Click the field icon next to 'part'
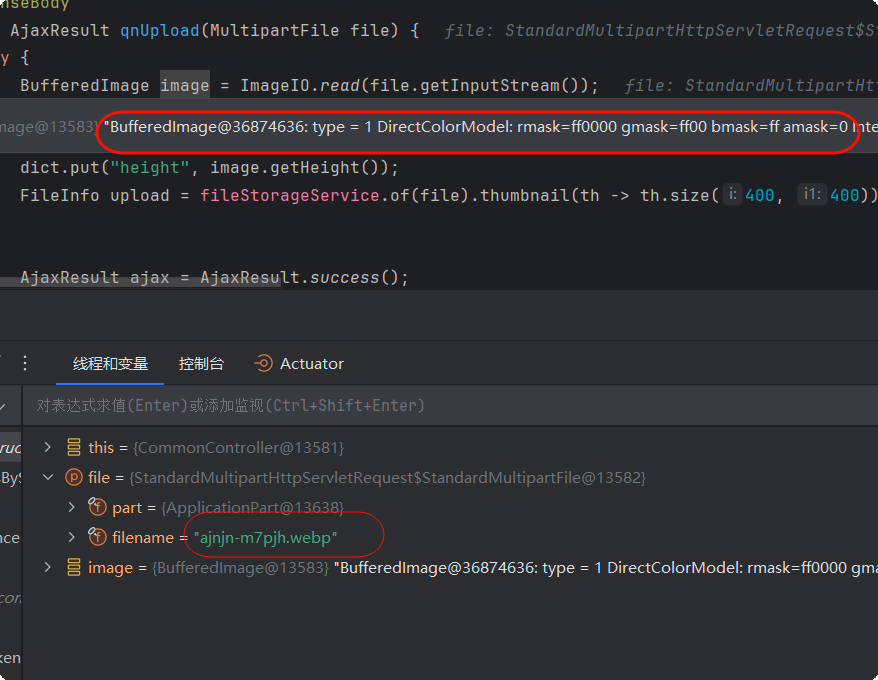The image size is (878, 680). point(97,508)
